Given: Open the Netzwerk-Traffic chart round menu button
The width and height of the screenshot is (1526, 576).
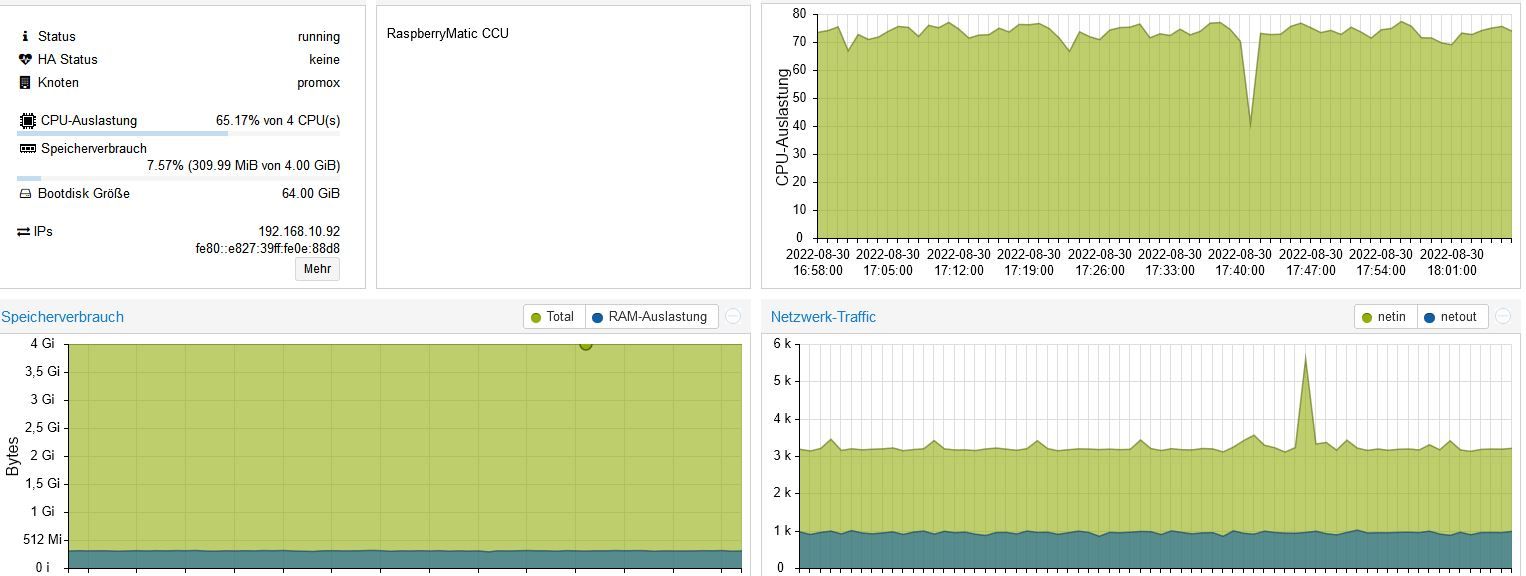Looking at the screenshot, I should [x=1502, y=316].
